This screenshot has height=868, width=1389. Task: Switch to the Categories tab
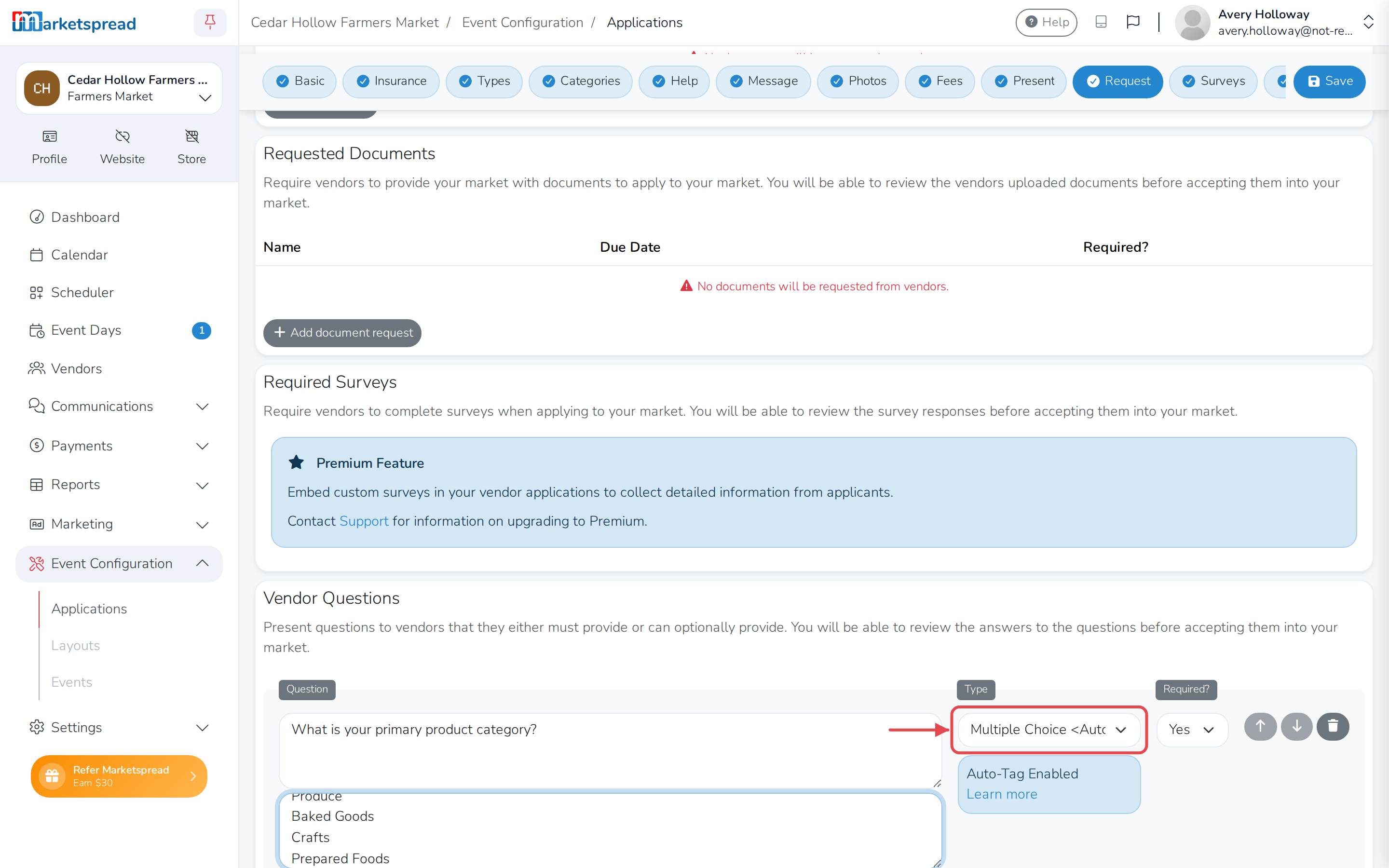pyautogui.click(x=580, y=81)
